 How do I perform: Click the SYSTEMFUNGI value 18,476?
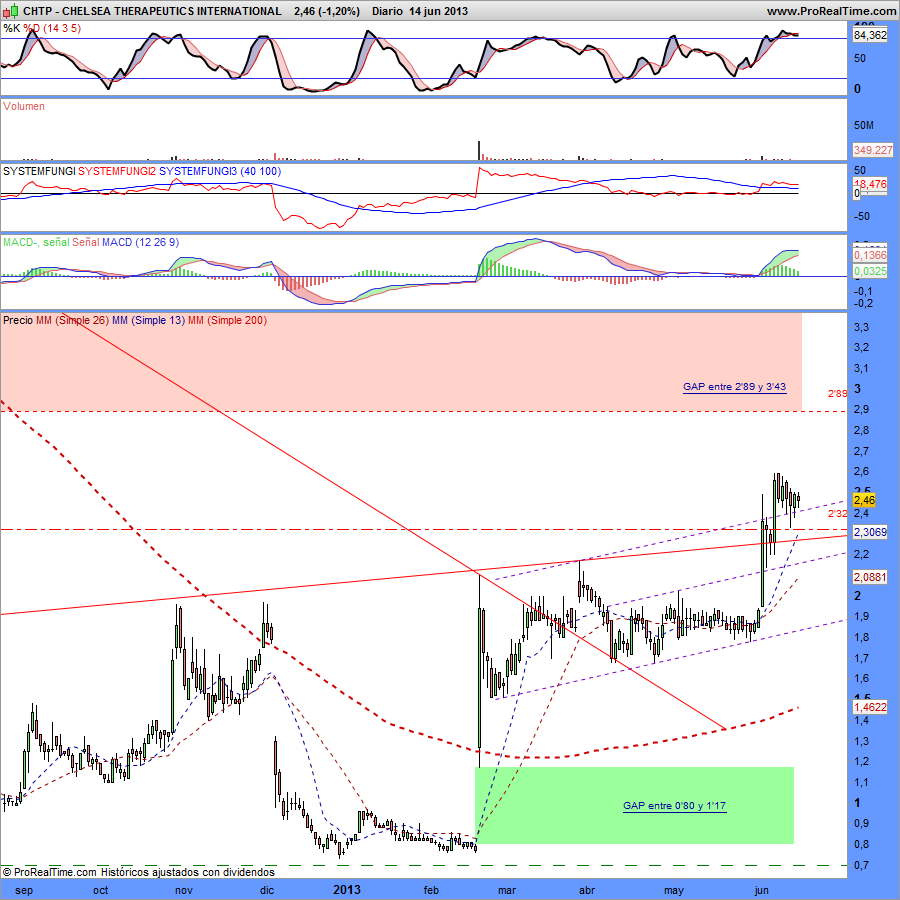pos(870,184)
